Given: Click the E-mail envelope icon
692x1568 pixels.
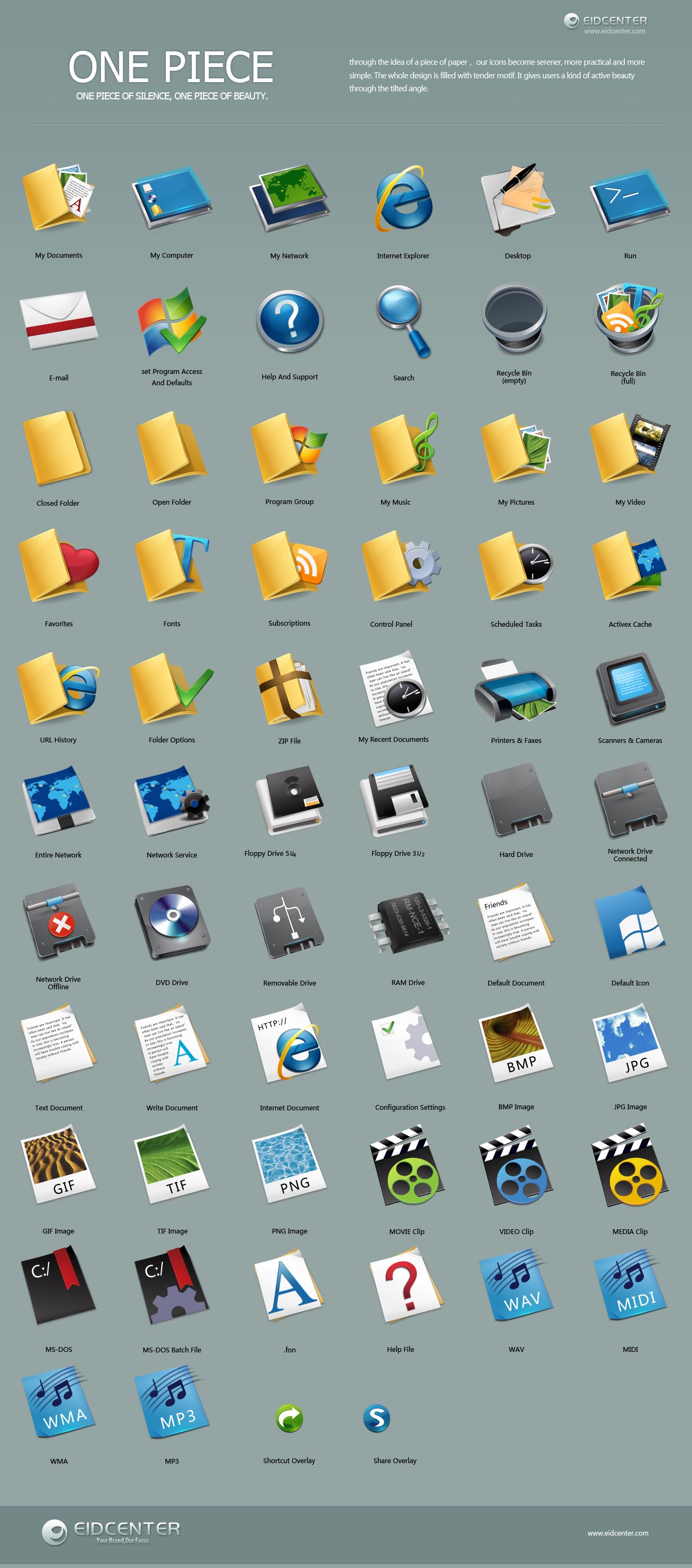Looking at the screenshot, I should (58, 320).
